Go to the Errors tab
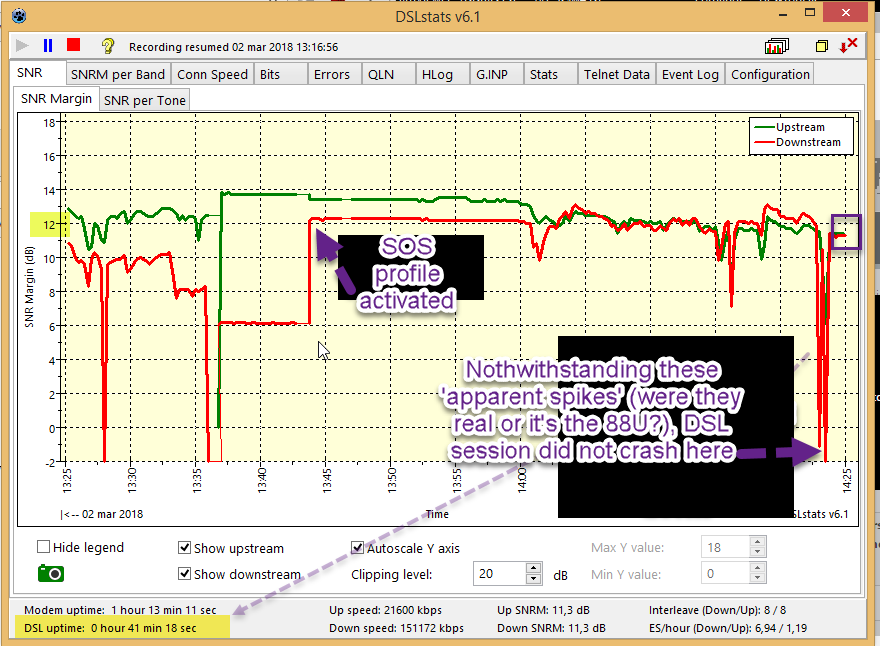 point(333,75)
